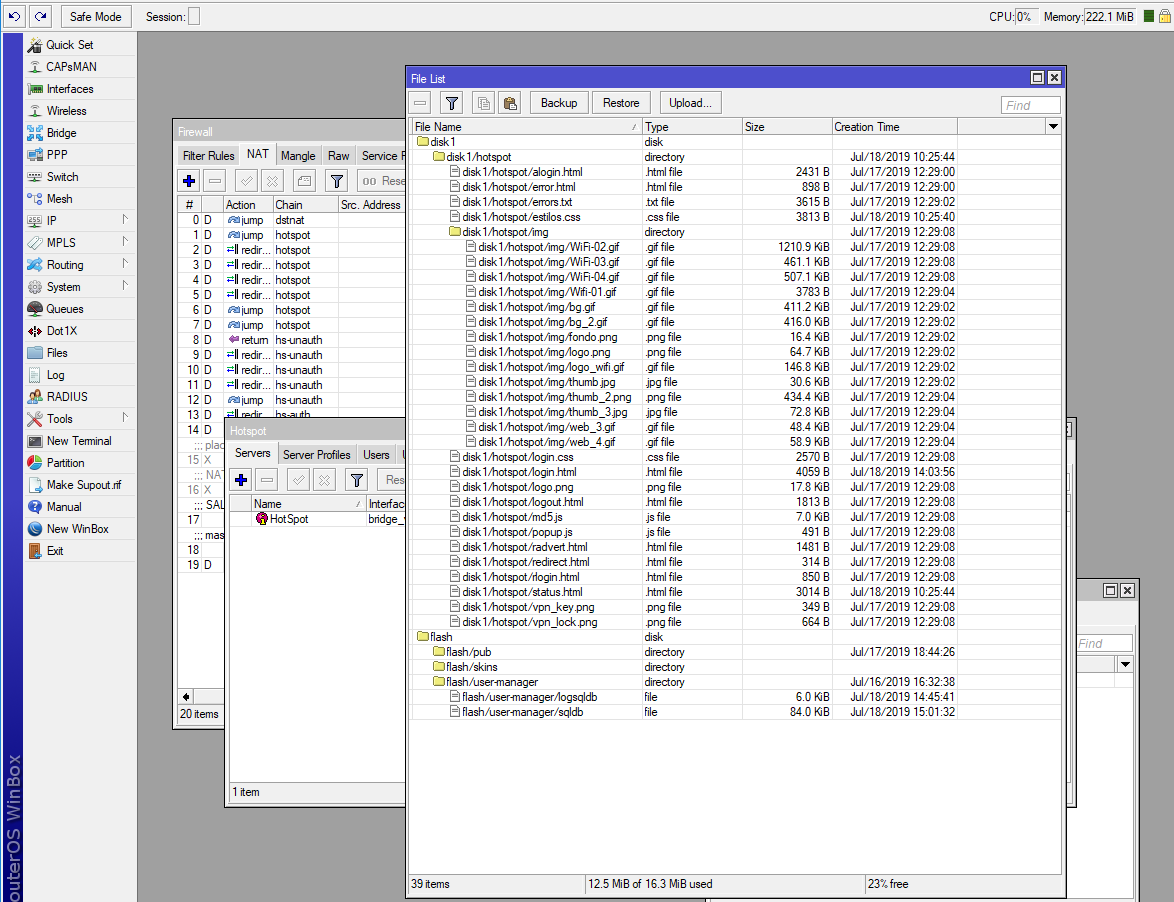Open filter funnel on Hotspot Servers tab
This screenshot has width=1174, height=902.
tap(356, 480)
